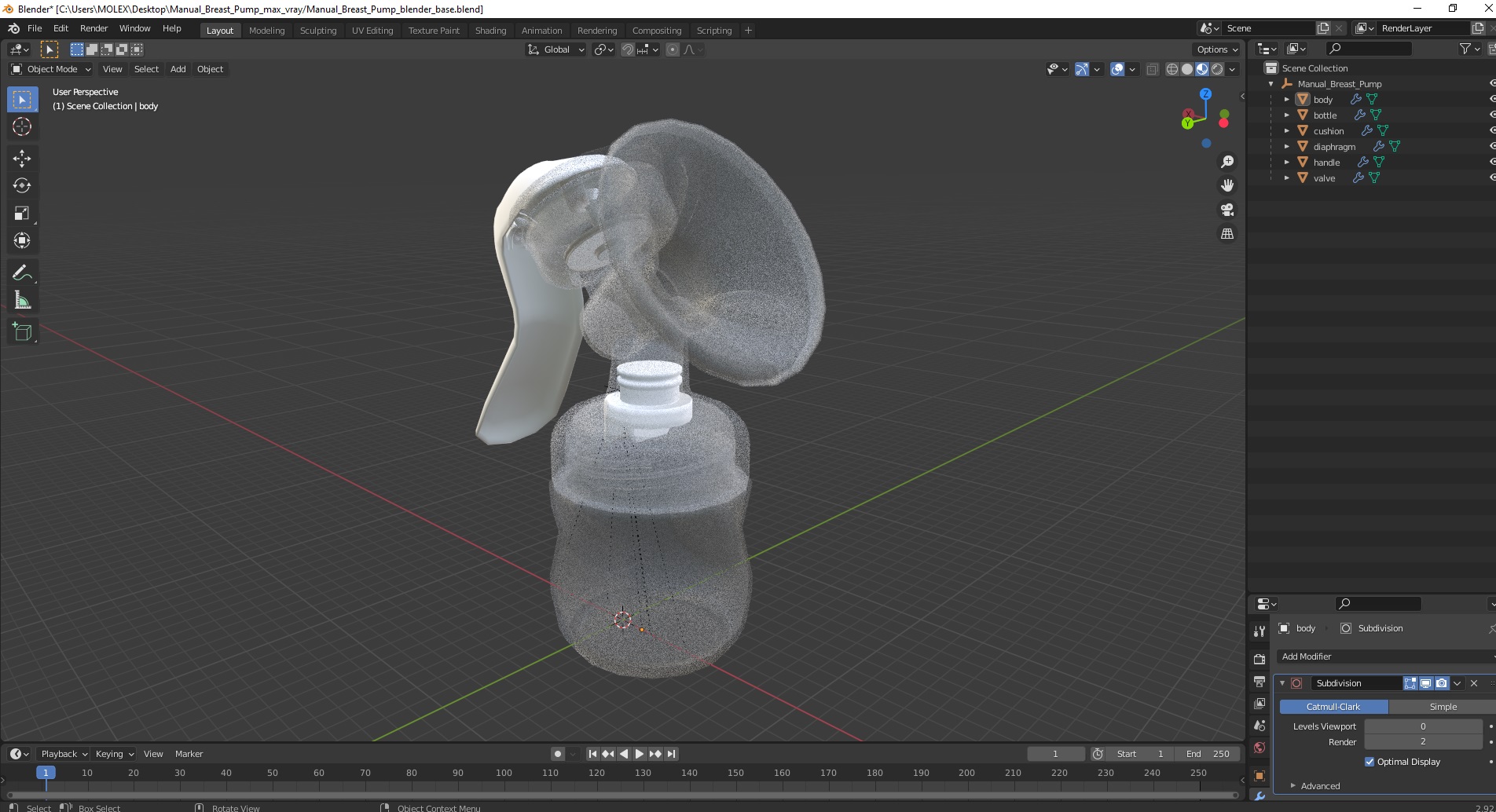
Task: Open the Object properties tab
Action: (x=1259, y=776)
